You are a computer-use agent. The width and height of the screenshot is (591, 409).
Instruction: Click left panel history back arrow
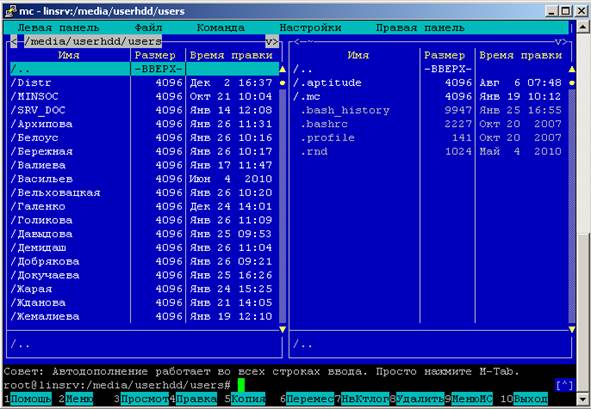tap(14, 41)
